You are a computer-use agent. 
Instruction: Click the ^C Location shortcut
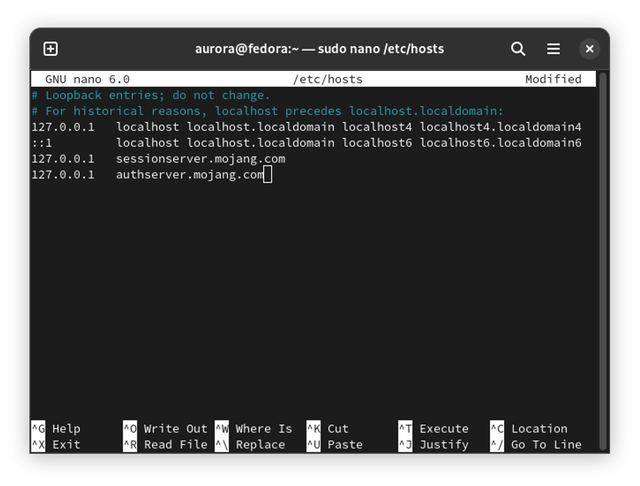(x=528, y=428)
